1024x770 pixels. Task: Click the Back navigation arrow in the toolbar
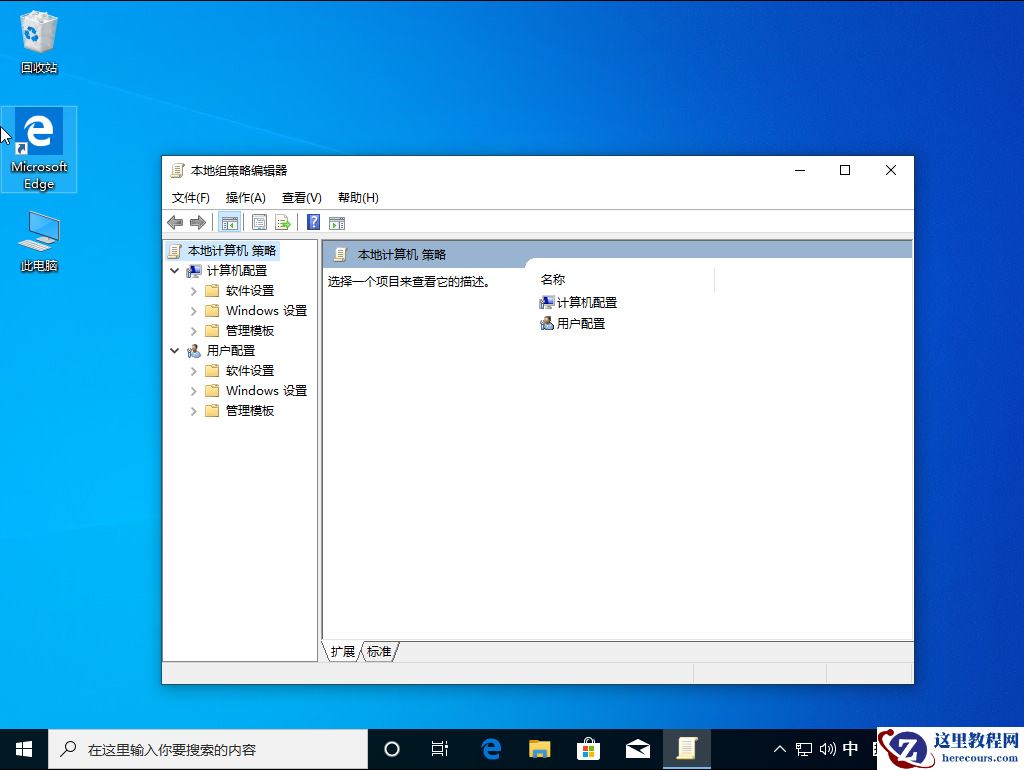176,222
